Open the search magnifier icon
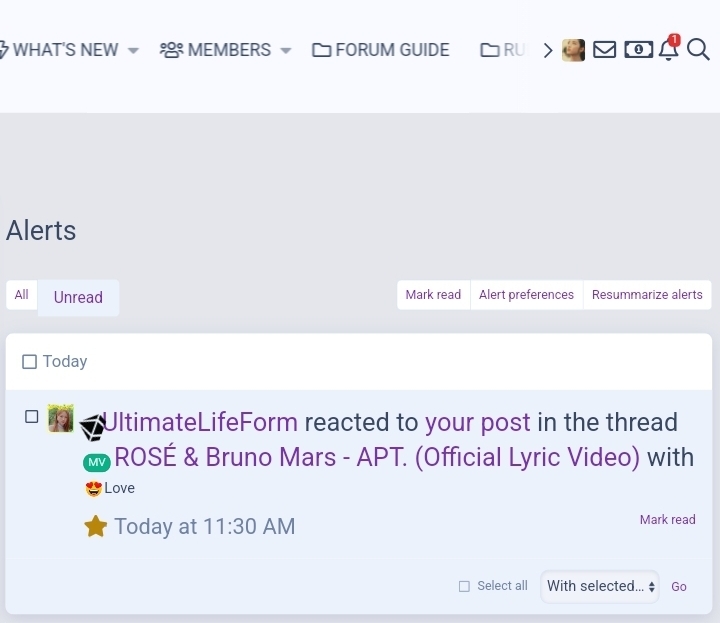Image resolution: width=720 pixels, height=623 pixels. pos(698,50)
